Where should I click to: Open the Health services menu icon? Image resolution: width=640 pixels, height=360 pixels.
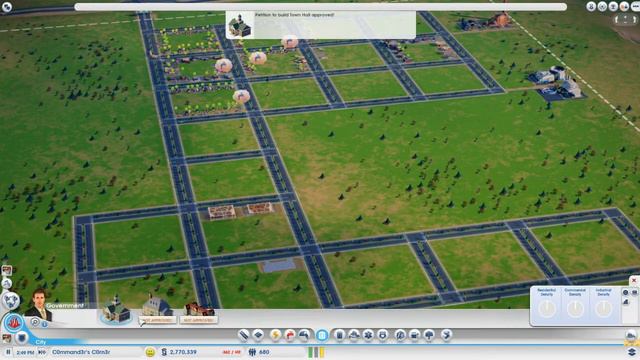coord(368,335)
